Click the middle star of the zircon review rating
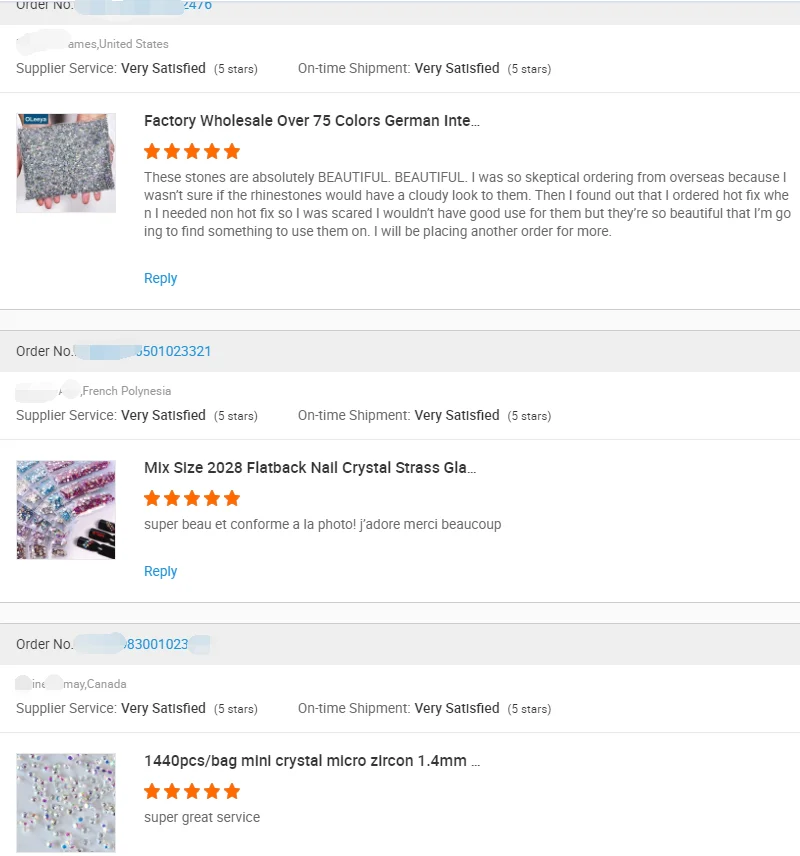Screen dimensions: 800x856 tap(192, 790)
